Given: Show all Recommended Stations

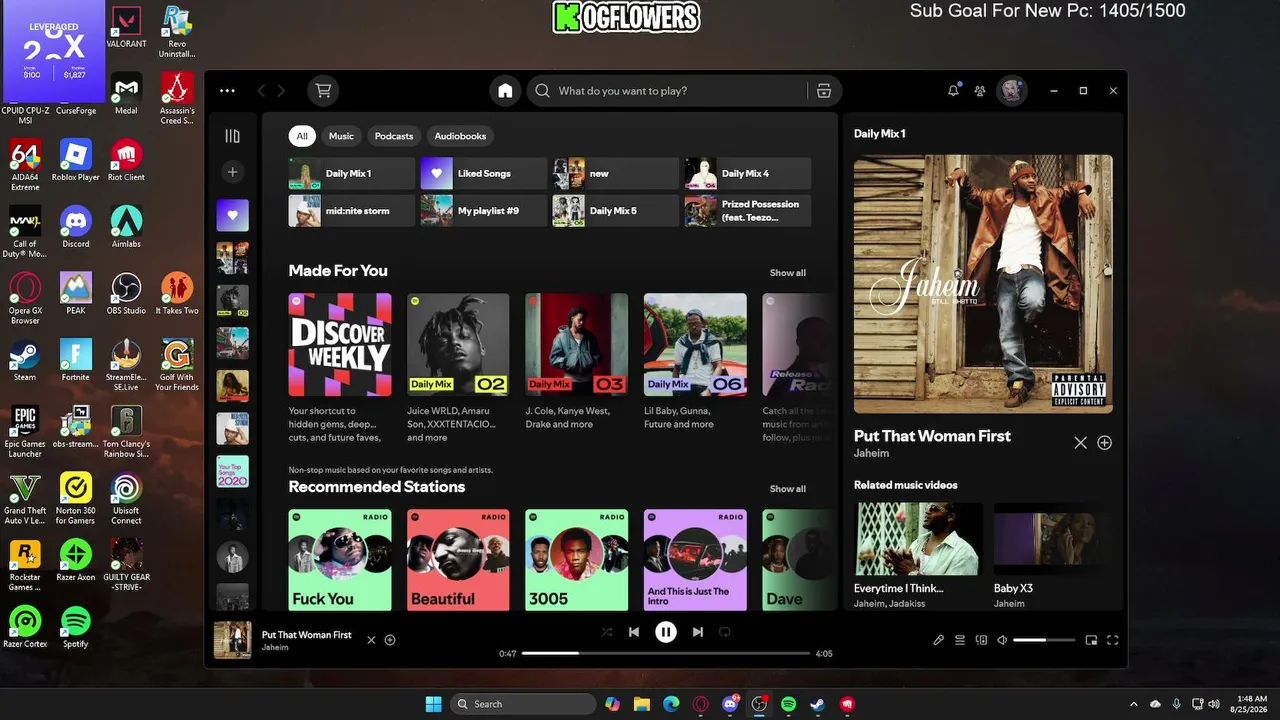Looking at the screenshot, I should 788,489.
